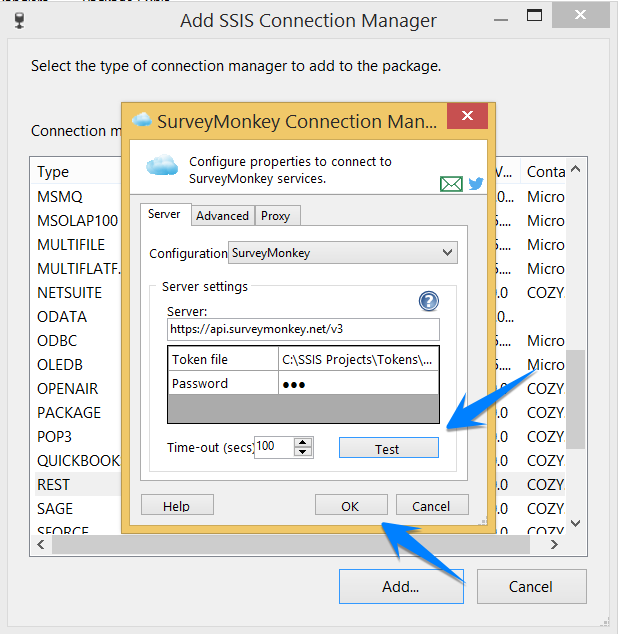Click the horizontal scrollbar thumb

point(291,545)
